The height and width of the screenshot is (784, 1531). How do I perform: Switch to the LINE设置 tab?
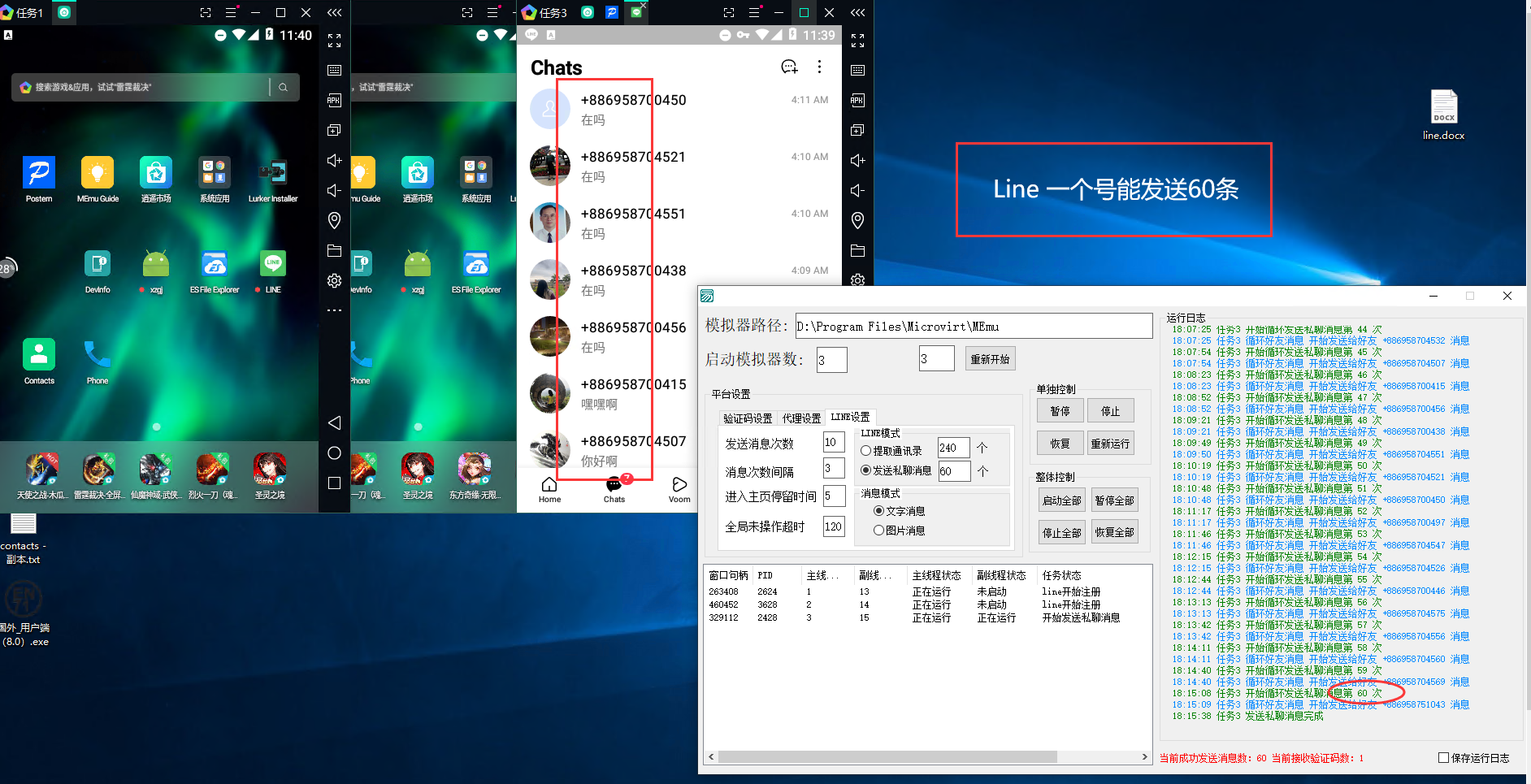[x=850, y=417]
